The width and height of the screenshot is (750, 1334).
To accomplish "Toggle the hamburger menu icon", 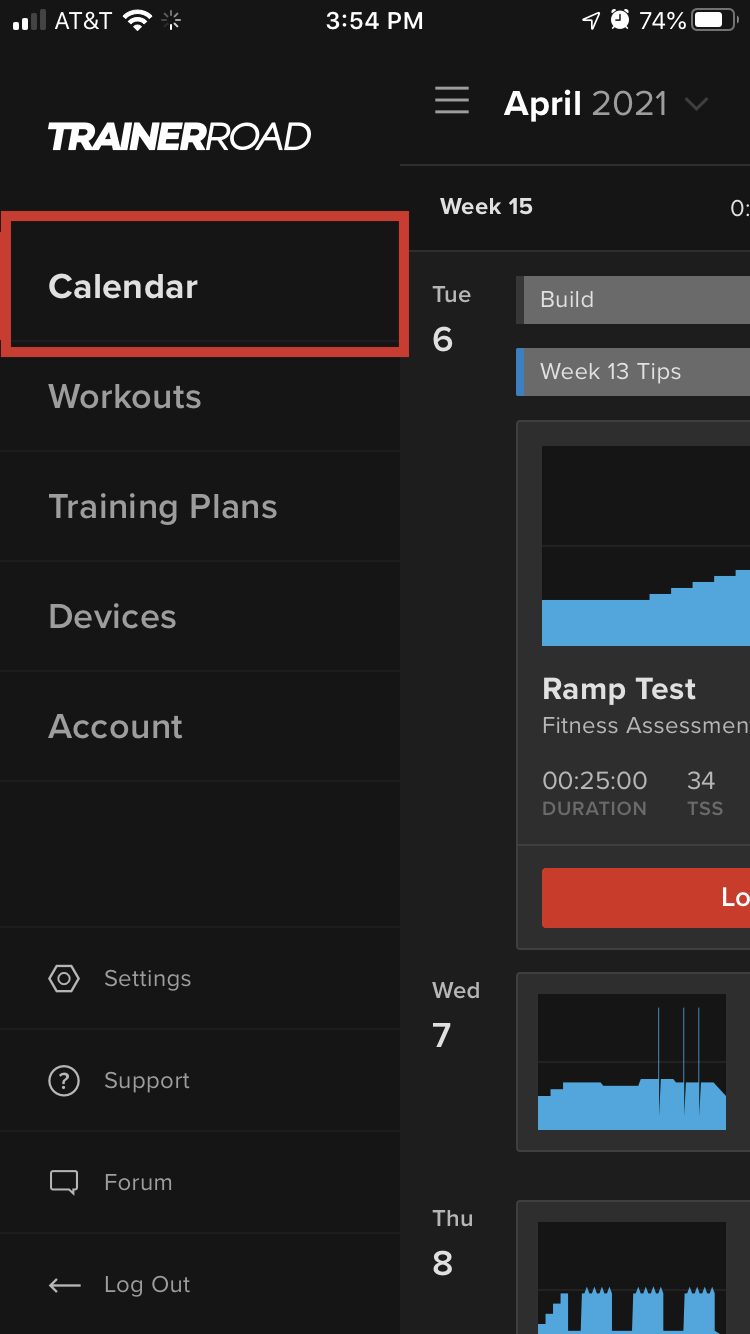I will pyautogui.click(x=452, y=101).
